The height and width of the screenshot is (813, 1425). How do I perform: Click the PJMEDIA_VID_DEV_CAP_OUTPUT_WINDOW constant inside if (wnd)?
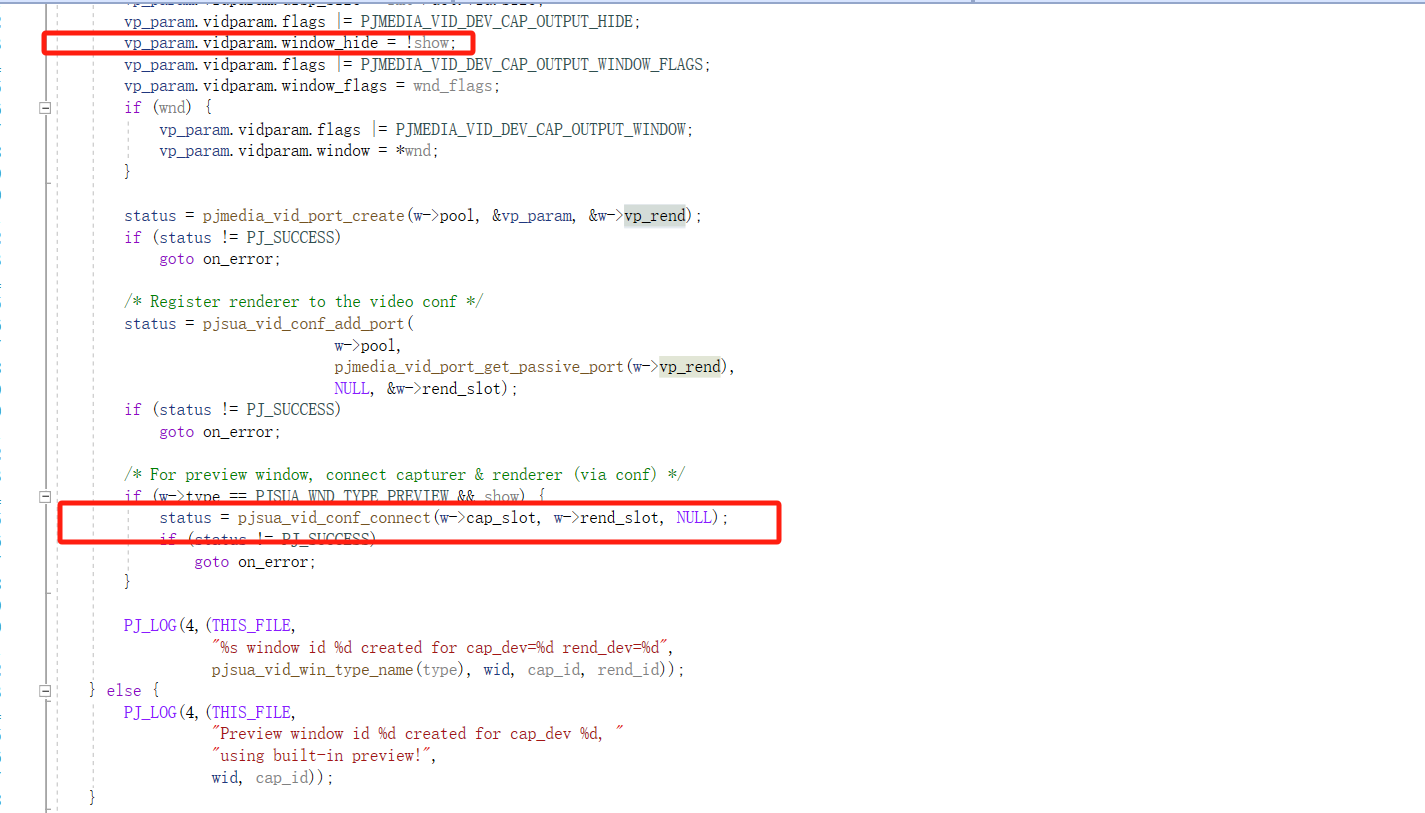pyautogui.click(x=540, y=130)
